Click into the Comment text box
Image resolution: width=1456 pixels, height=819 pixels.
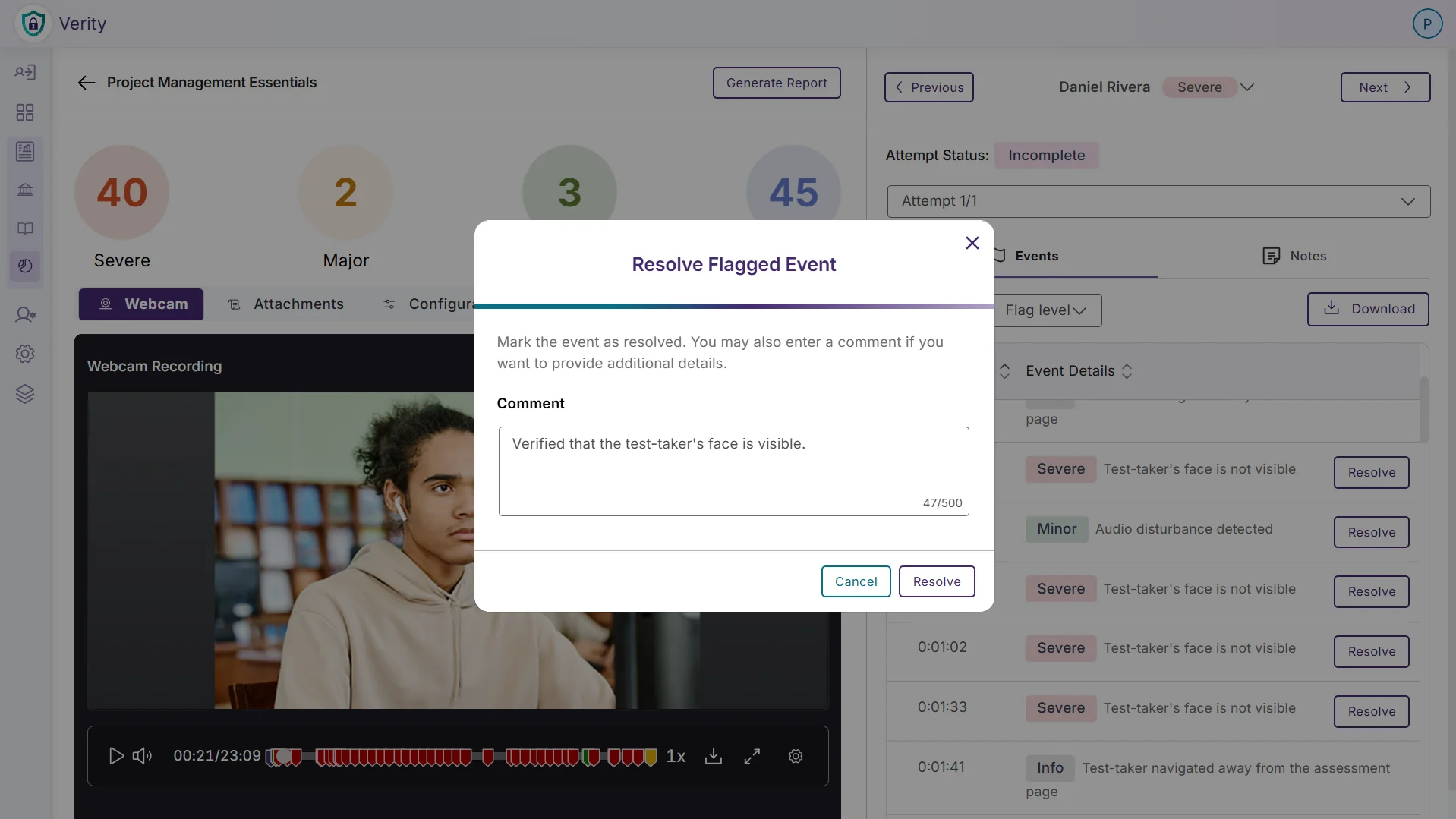tap(733, 471)
